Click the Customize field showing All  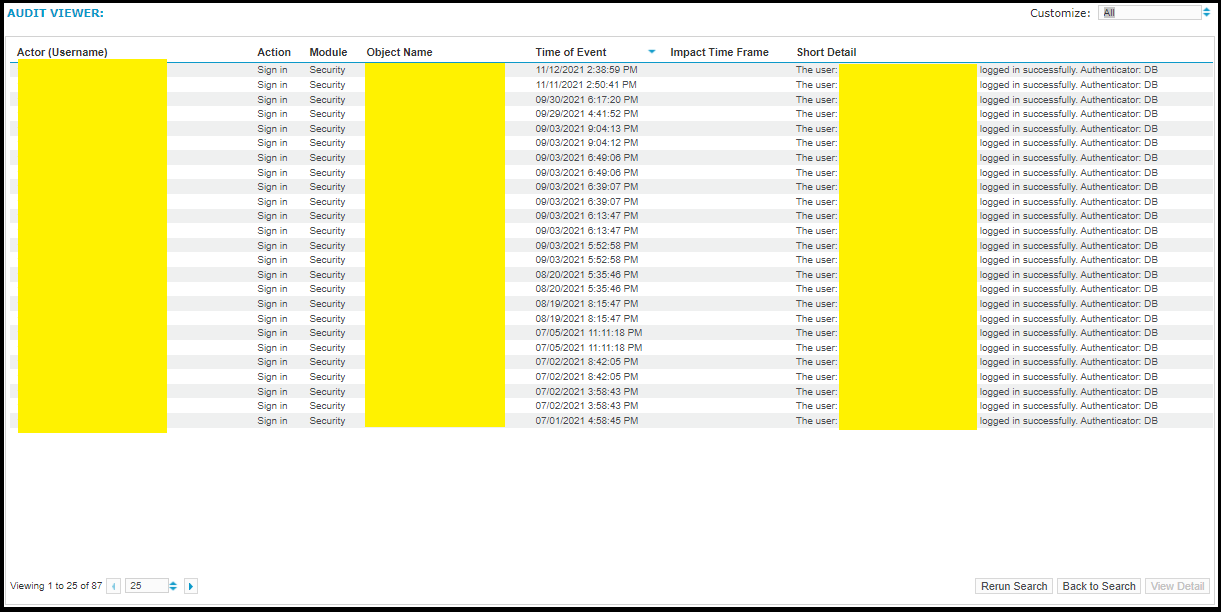click(x=1149, y=13)
